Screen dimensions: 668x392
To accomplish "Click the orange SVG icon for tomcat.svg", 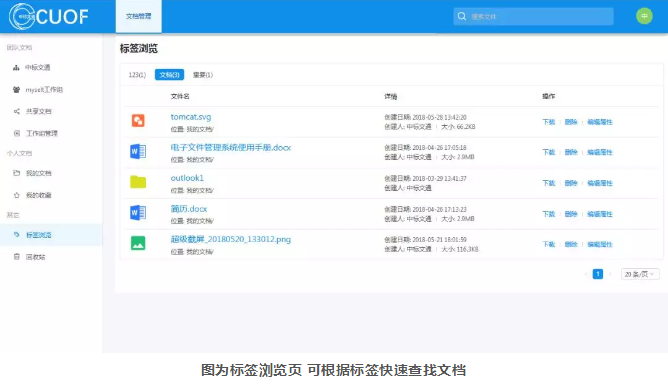I will pos(138,121).
